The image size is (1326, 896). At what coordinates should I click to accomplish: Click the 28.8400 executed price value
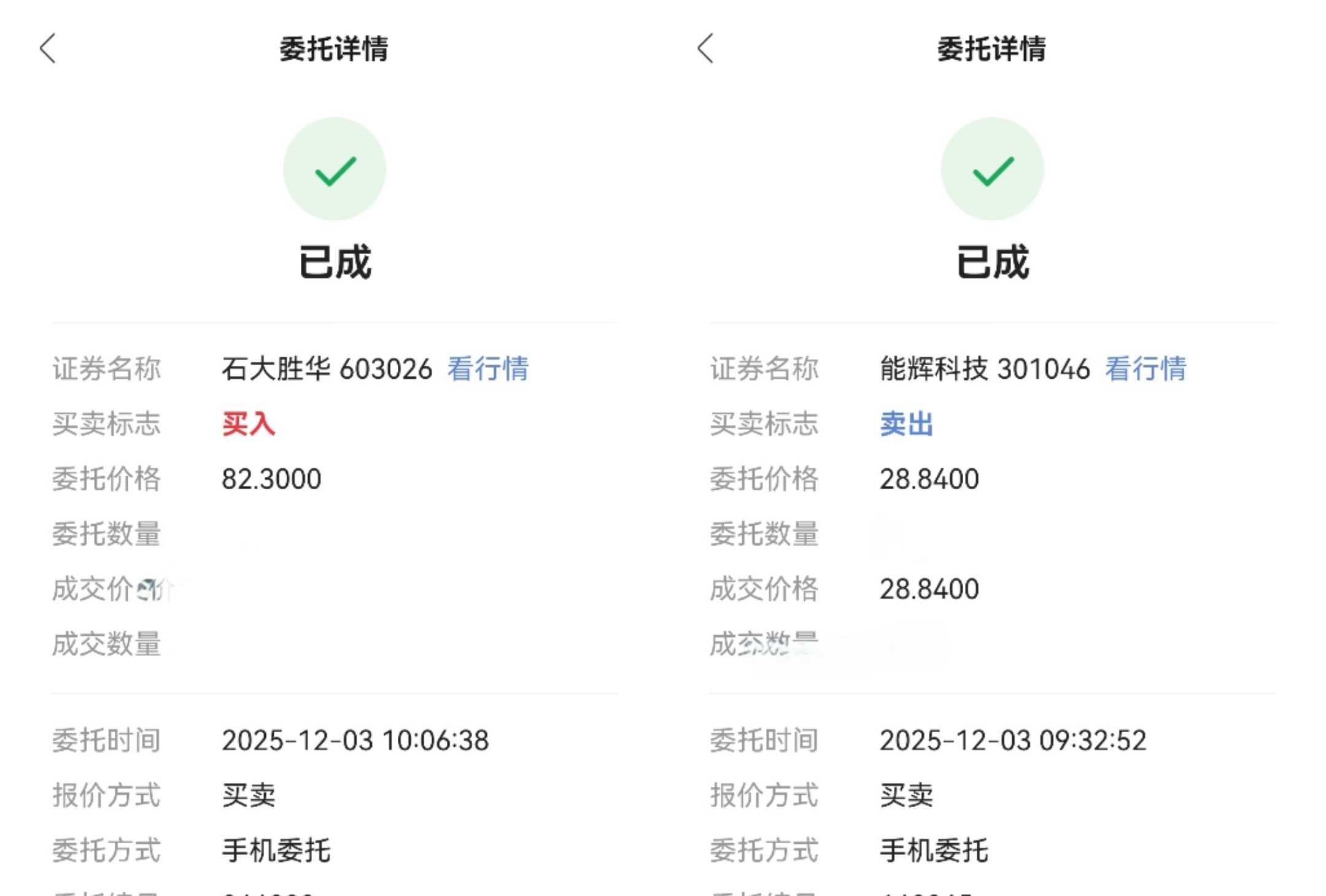[929, 589]
